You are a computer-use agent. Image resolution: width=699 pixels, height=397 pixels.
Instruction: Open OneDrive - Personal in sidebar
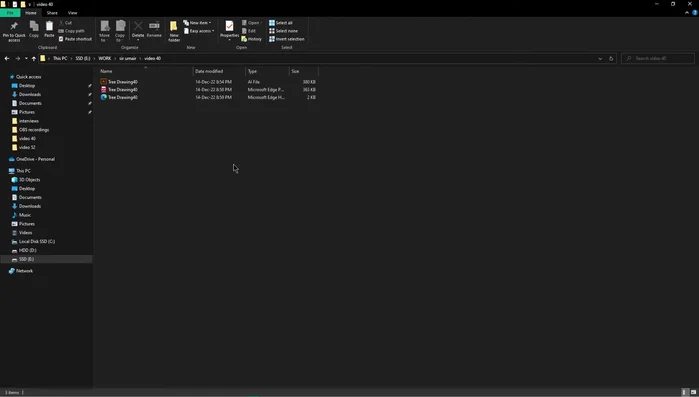coord(35,159)
